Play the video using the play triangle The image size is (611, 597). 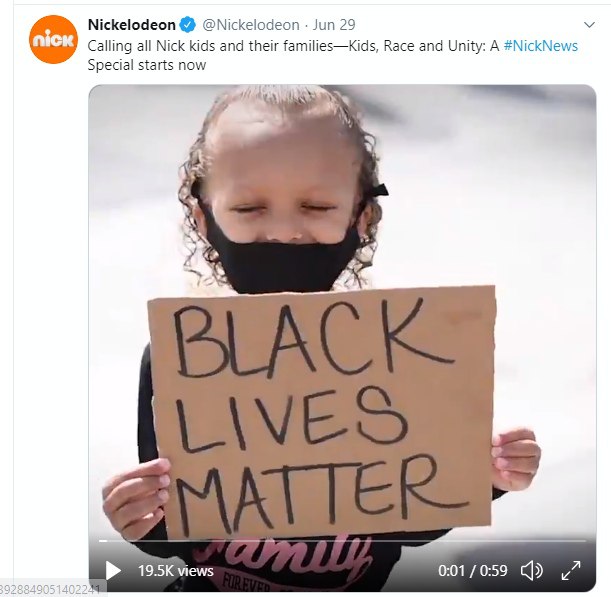(113, 571)
